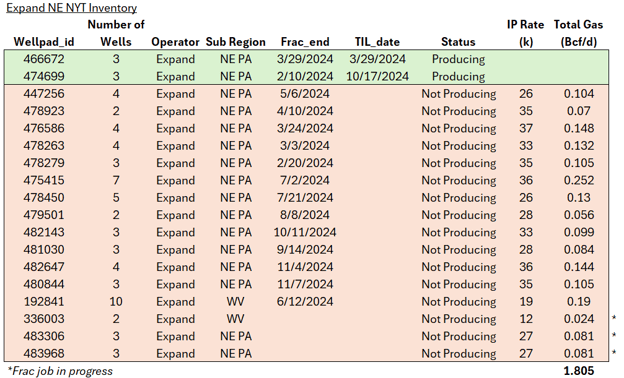Click total gas value 0.252
The height and width of the screenshot is (378, 624).
click(579, 180)
